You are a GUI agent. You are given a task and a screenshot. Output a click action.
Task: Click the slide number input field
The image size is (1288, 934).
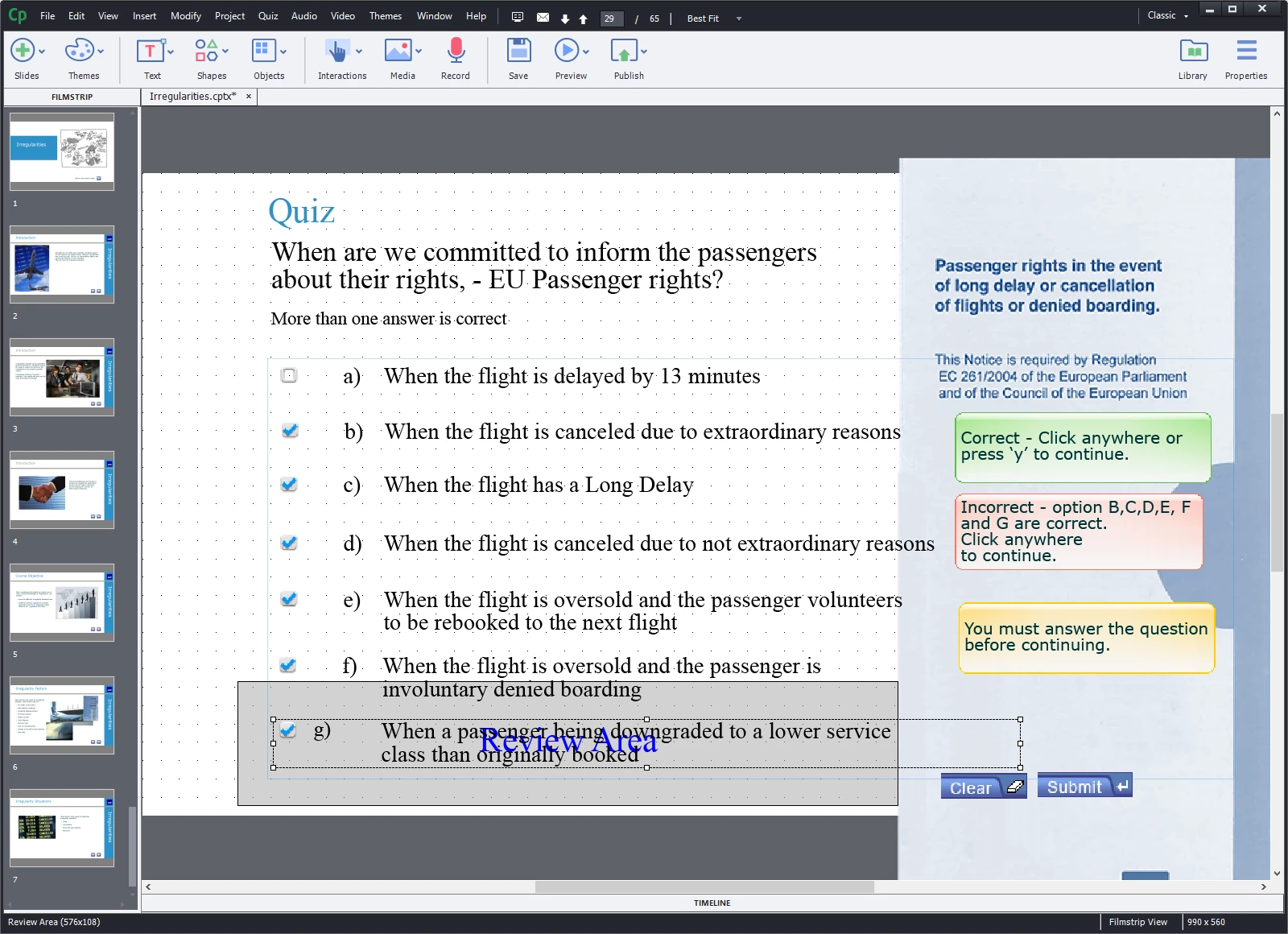click(612, 19)
